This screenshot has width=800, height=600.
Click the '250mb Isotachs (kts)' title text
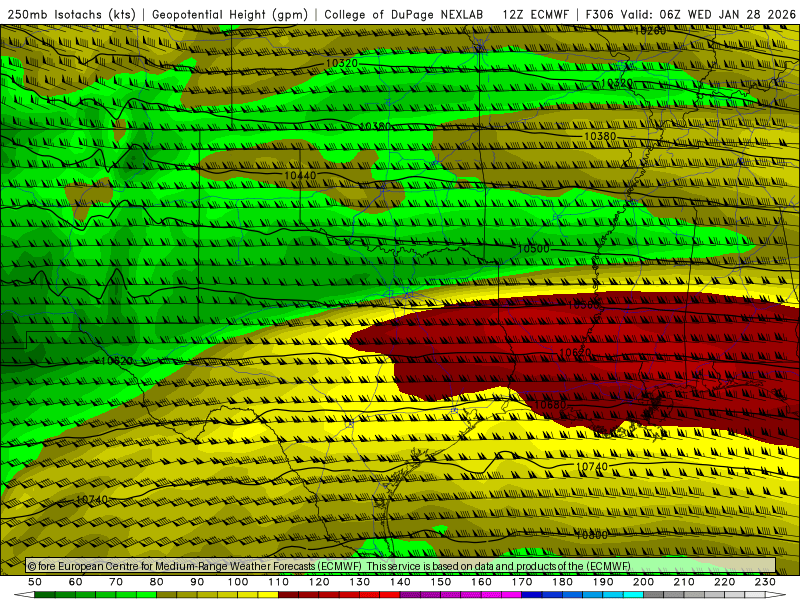coord(71,15)
